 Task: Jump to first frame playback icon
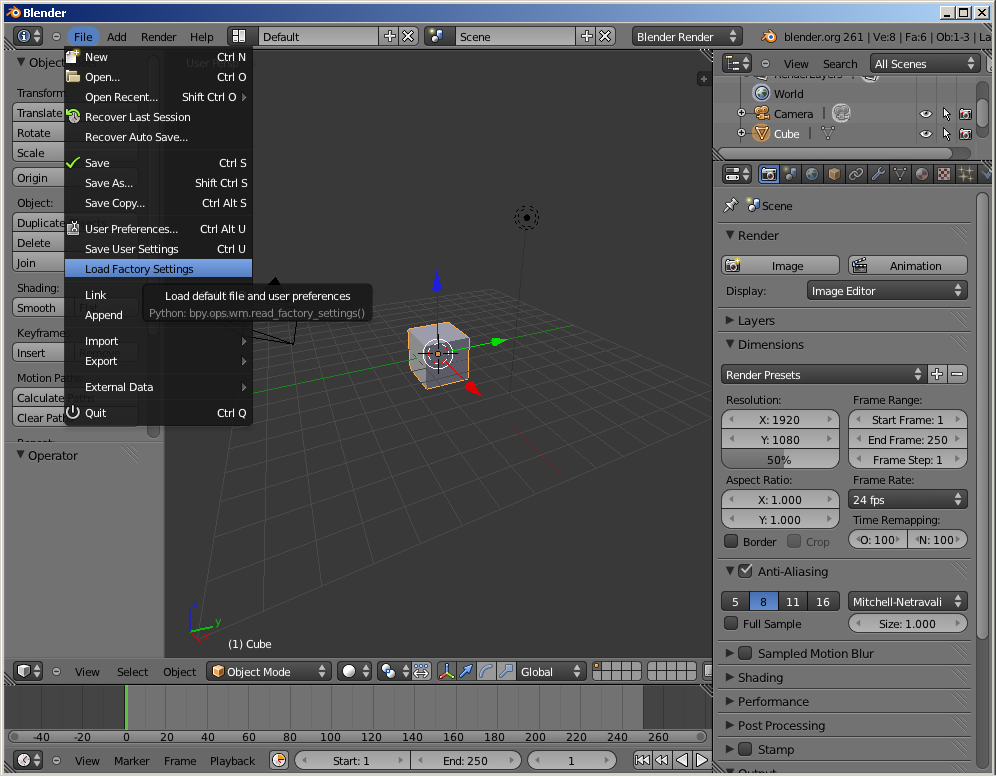(642, 761)
